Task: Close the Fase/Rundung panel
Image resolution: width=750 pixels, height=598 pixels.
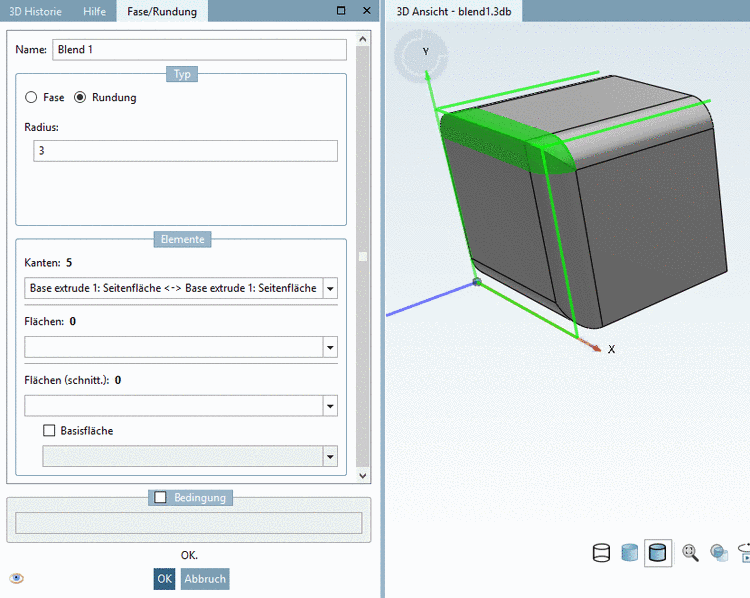Action: (367, 11)
